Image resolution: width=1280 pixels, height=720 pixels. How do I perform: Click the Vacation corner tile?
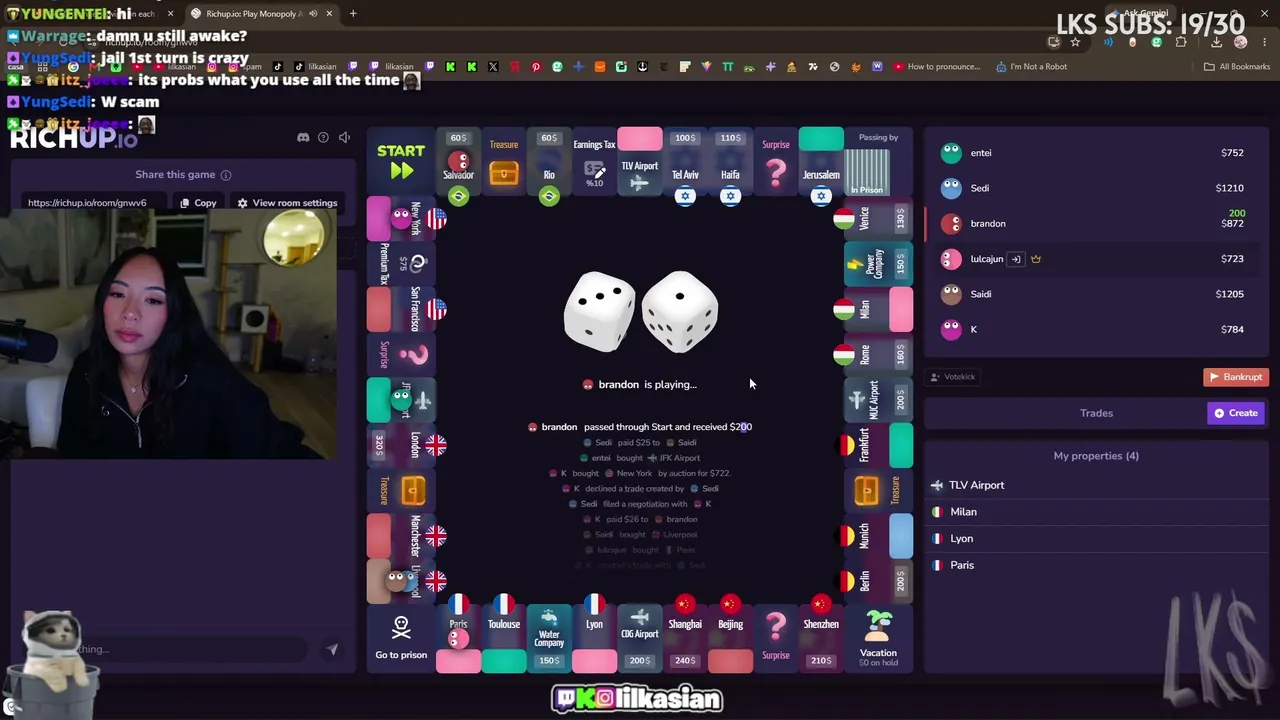879,639
